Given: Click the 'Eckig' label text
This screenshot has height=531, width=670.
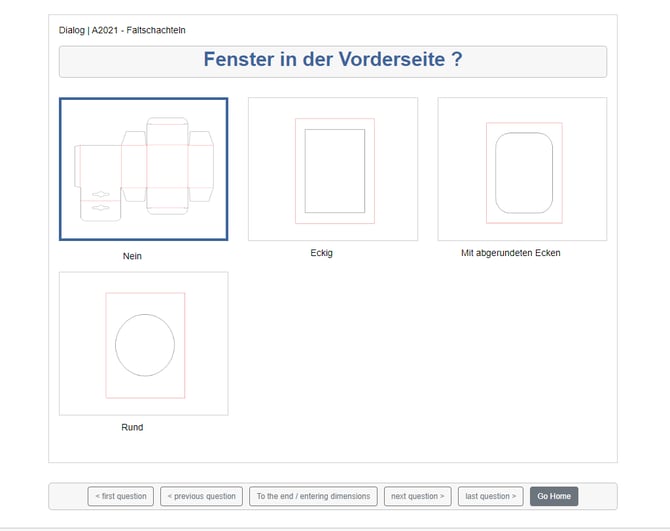Looking at the screenshot, I should (321, 253).
